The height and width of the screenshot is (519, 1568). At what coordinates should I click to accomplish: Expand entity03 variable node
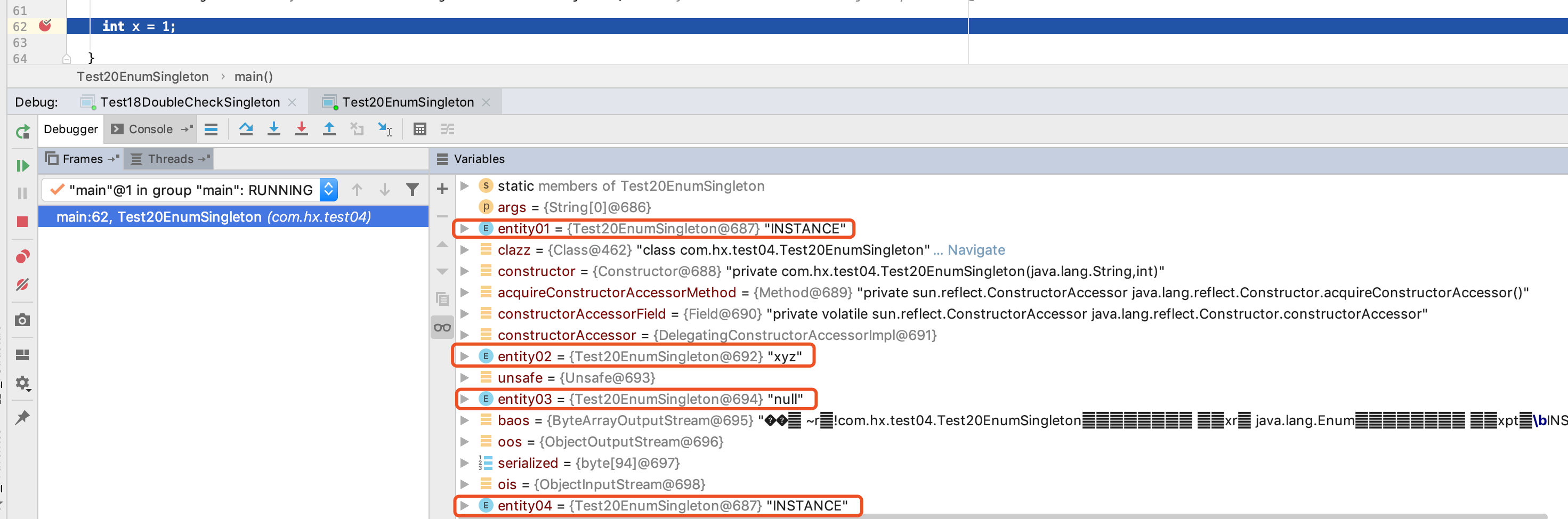[464, 399]
